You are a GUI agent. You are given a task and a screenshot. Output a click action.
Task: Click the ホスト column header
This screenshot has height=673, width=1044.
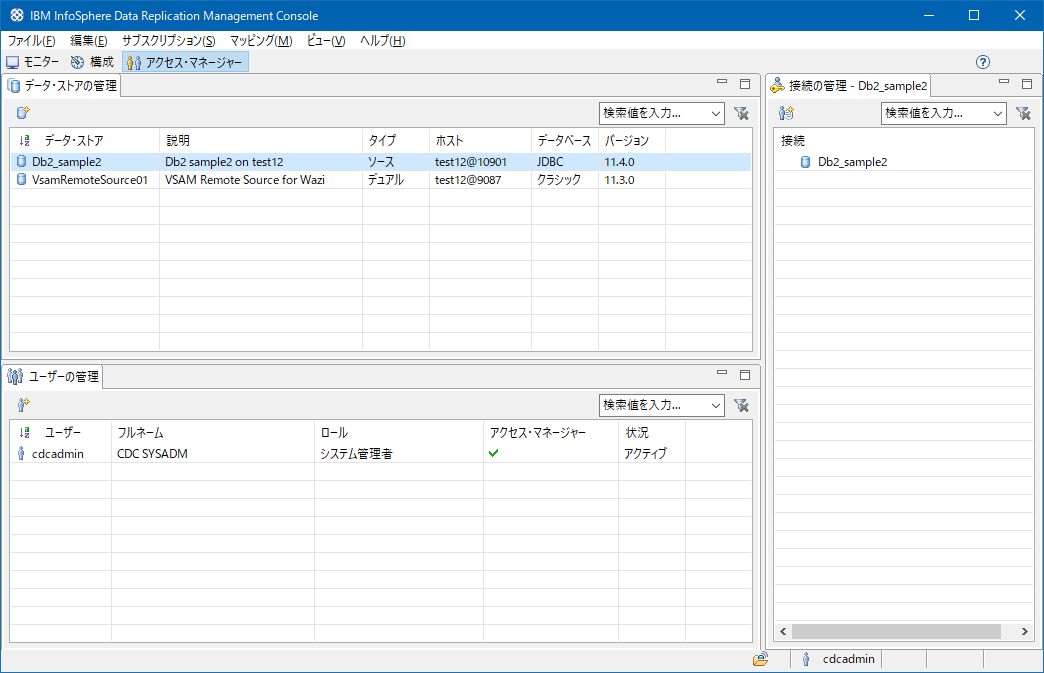pos(480,140)
